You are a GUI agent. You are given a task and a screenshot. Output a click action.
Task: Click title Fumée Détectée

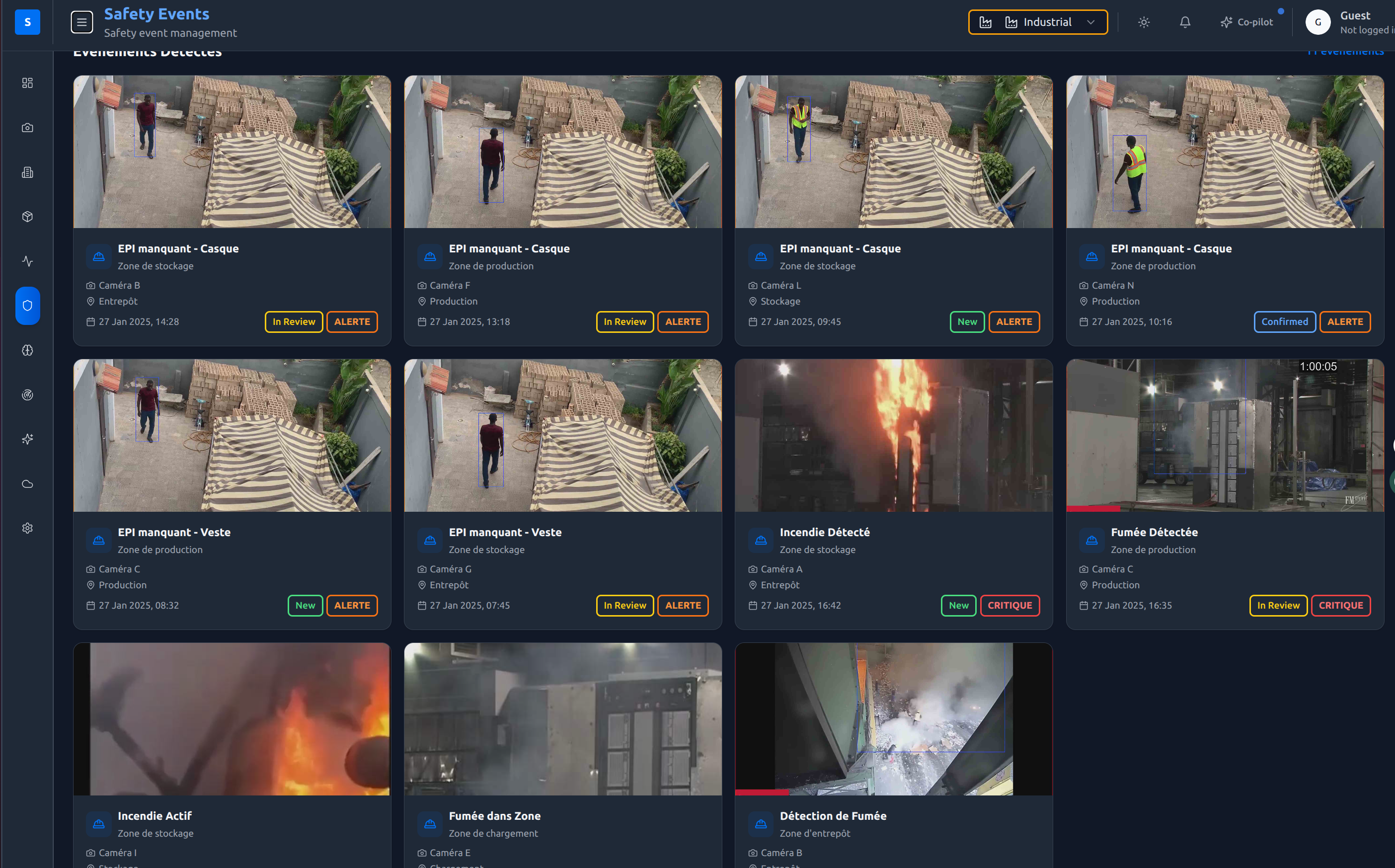coord(1154,532)
